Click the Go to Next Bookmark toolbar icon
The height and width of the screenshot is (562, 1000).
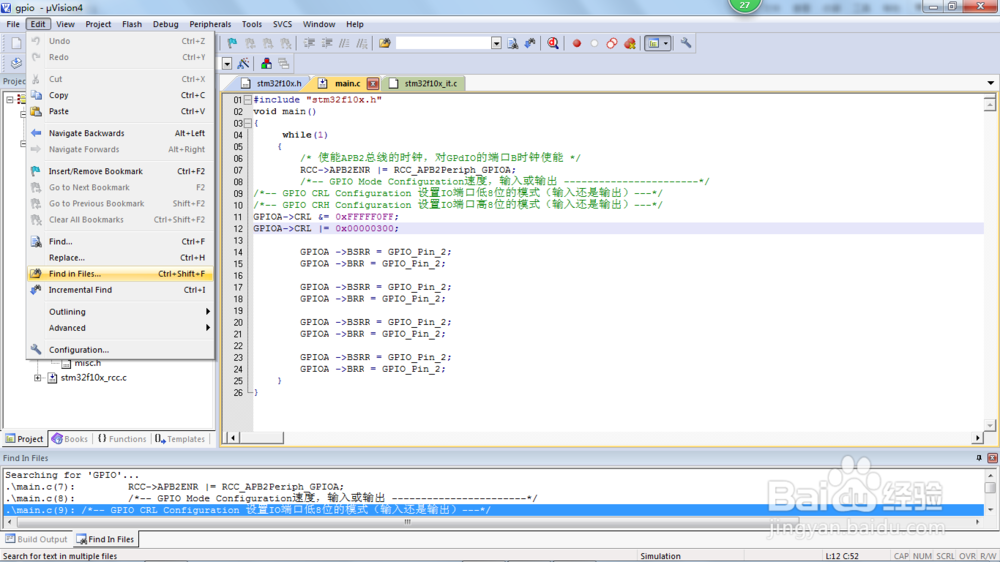point(268,43)
